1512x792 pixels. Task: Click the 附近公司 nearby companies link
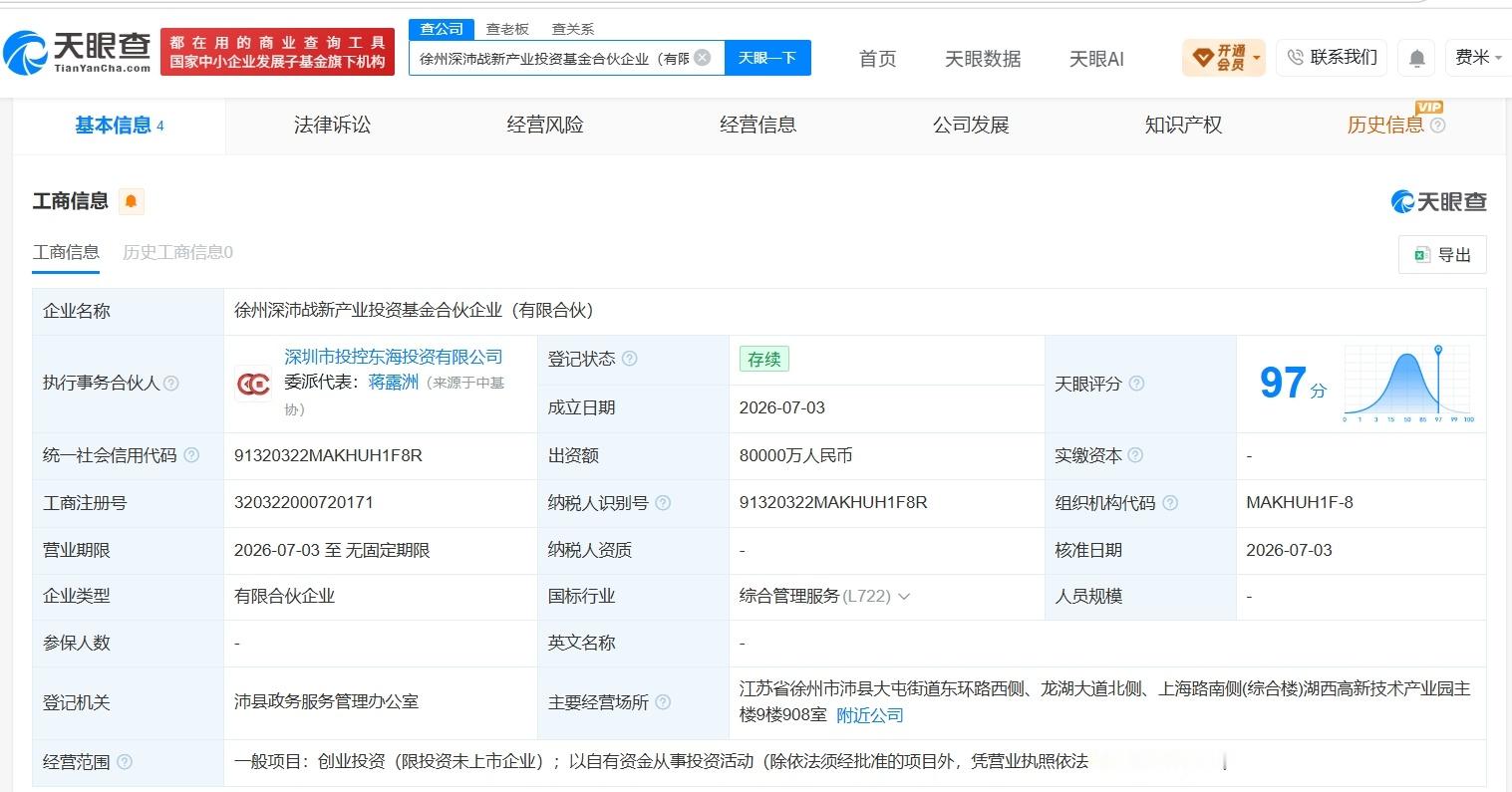(870, 715)
